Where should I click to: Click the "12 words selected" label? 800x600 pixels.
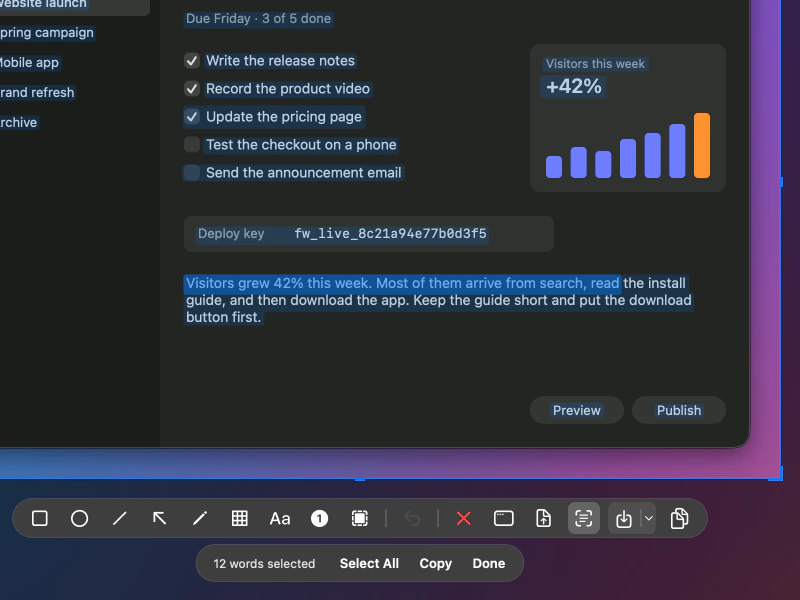point(264,563)
